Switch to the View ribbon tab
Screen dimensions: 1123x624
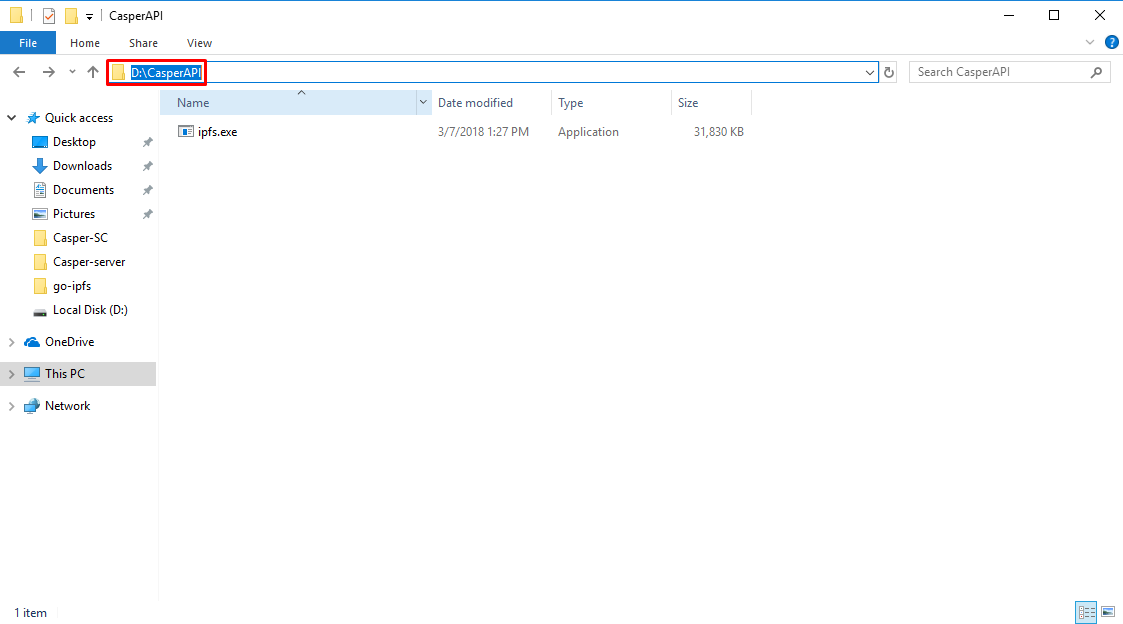click(x=199, y=43)
